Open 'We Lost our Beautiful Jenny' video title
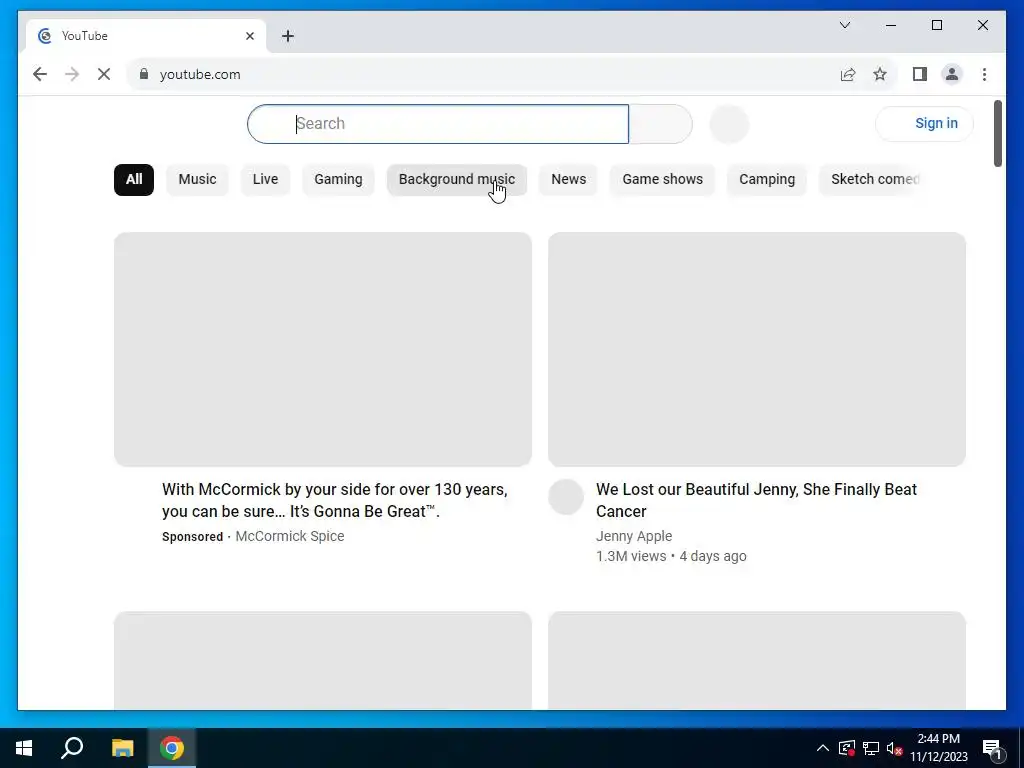The image size is (1024, 768). point(756,500)
